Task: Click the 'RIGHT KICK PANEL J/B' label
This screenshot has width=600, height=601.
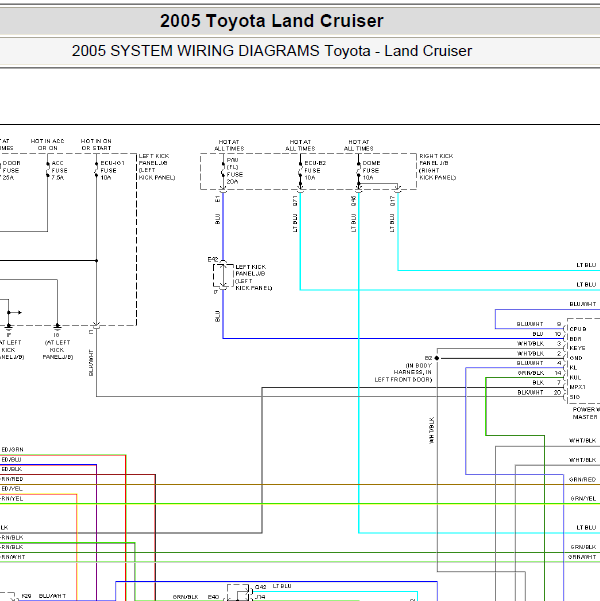Action: pyautogui.click(x=437, y=167)
